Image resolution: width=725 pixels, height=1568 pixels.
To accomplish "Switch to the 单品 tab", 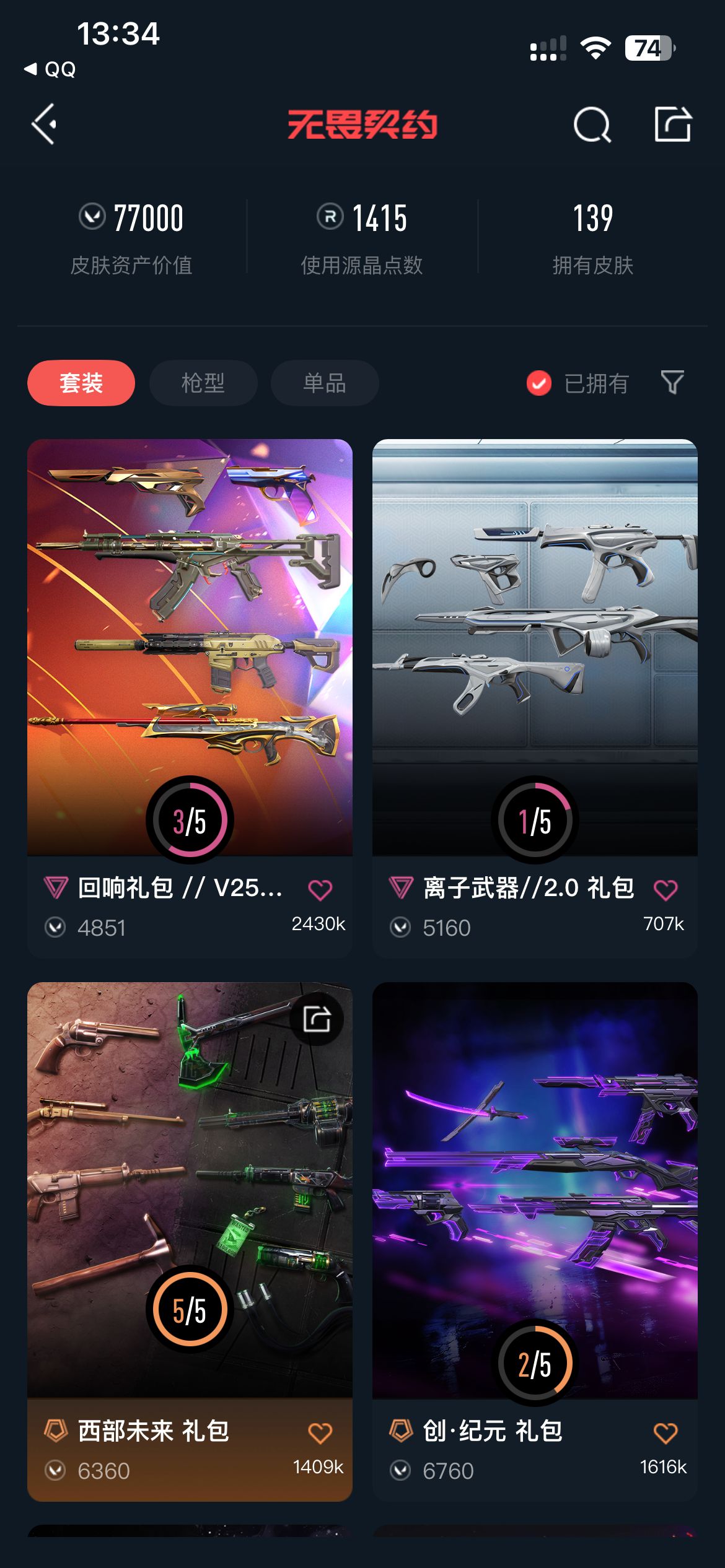I will (325, 383).
